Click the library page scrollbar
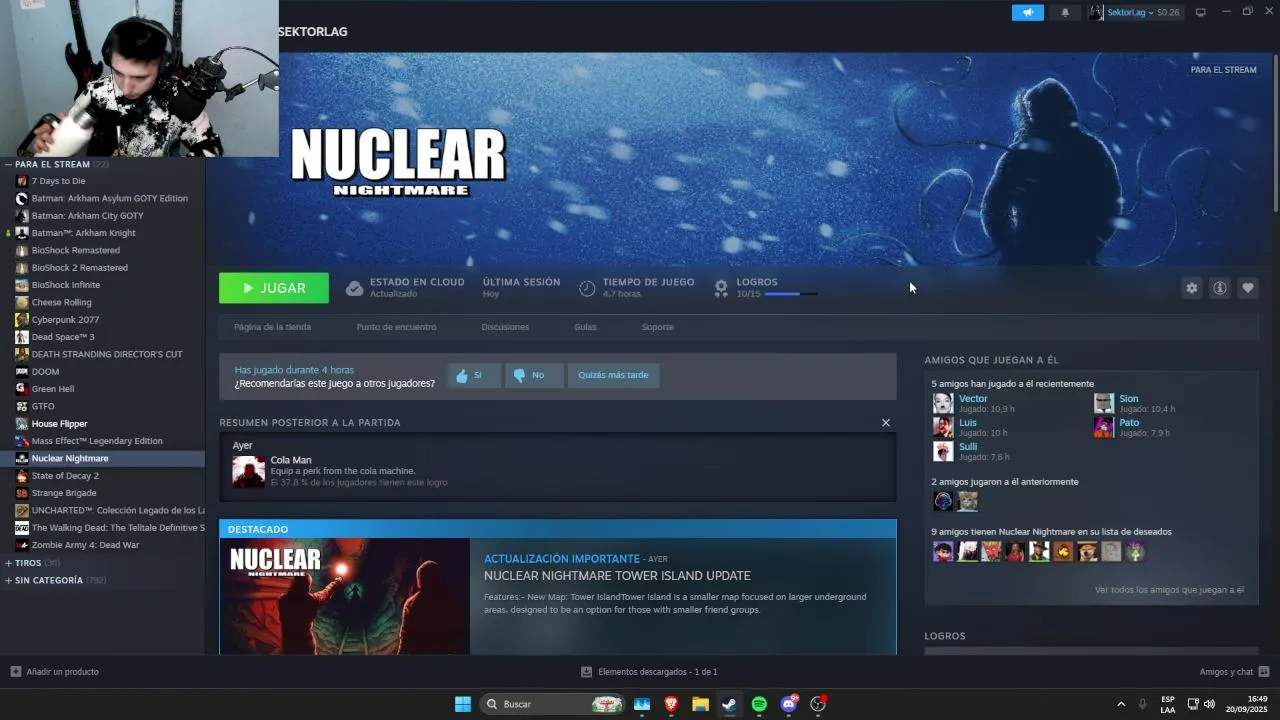This screenshot has height=720, width=1280. tap(1275, 132)
